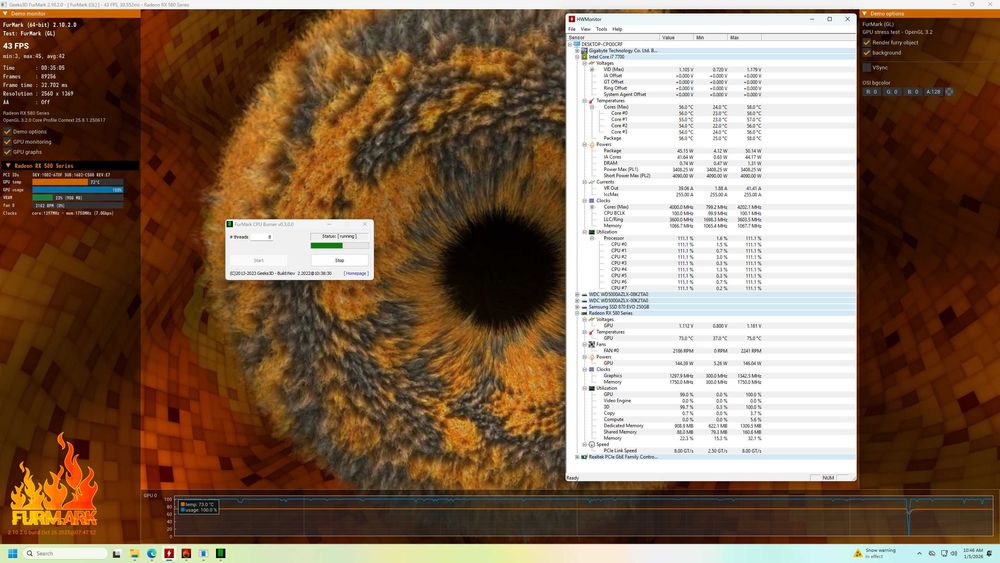Image resolution: width=1000 pixels, height=563 pixels.
Task: Click the CPU Powers category icon
Action: click(x=592, y=145)
